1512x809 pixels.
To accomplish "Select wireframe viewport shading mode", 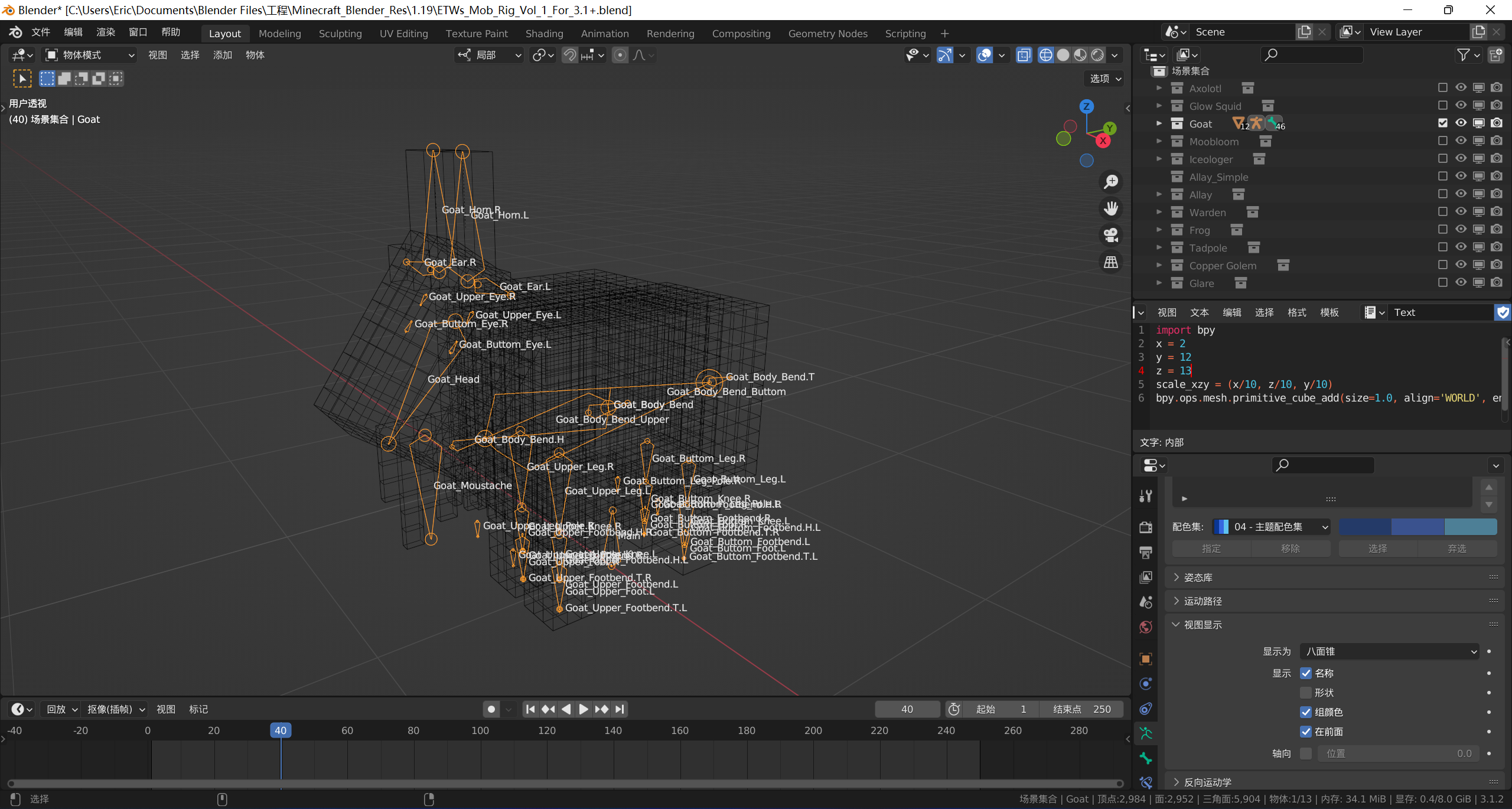I will (x=1045, y=55).
